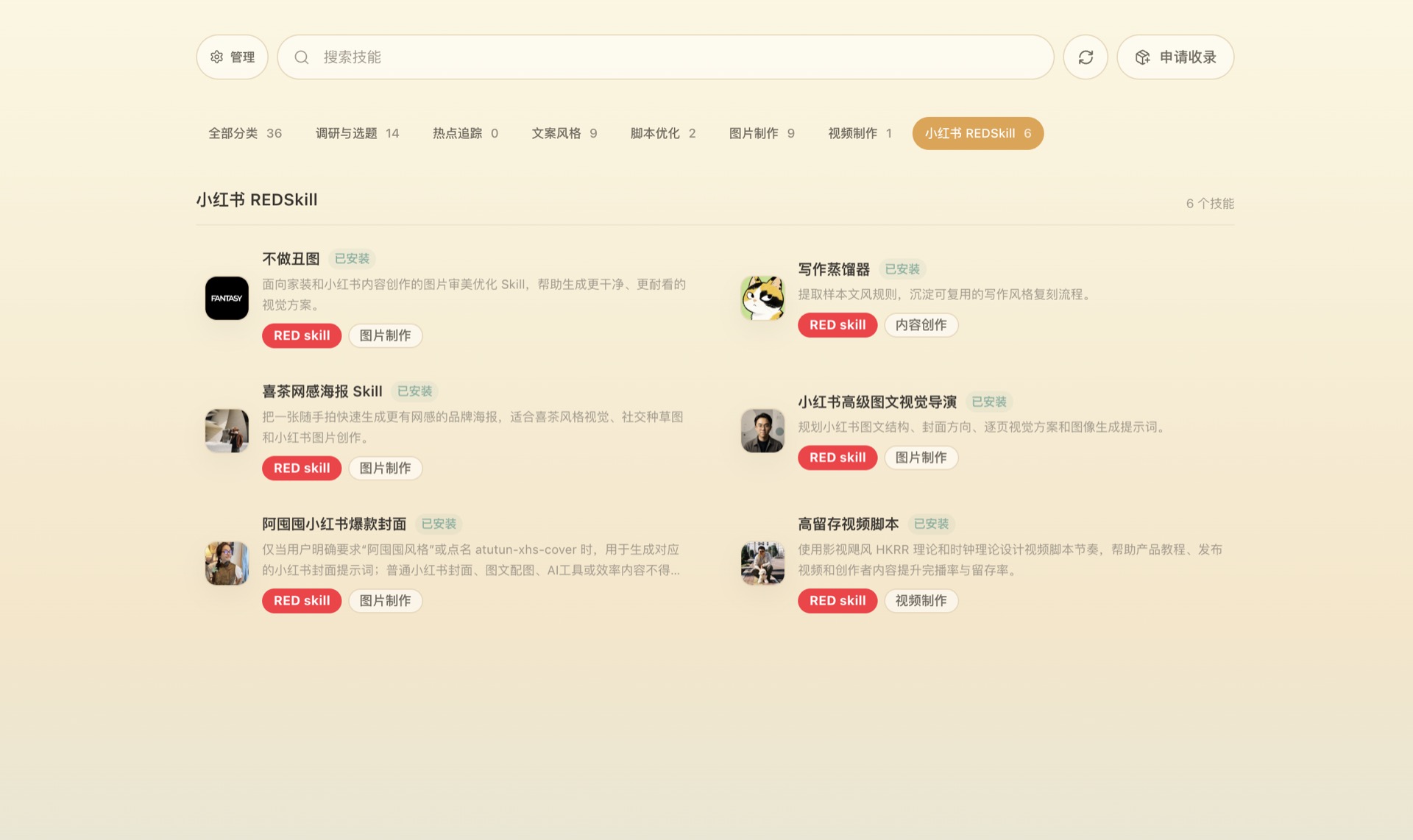
Task: Click the refresh icon button
Action: 1086,57
